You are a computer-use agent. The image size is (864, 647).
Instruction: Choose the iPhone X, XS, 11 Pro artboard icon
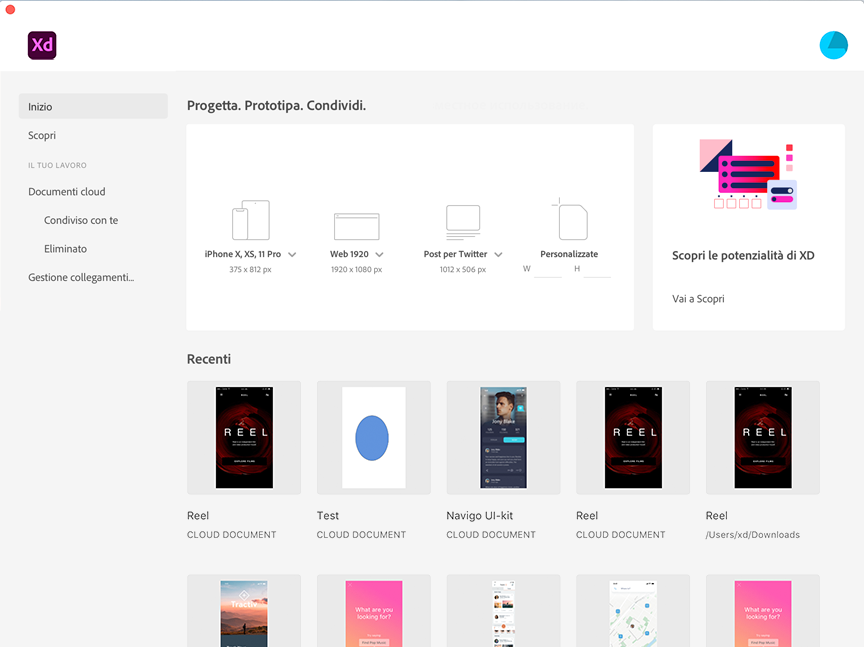251,220
